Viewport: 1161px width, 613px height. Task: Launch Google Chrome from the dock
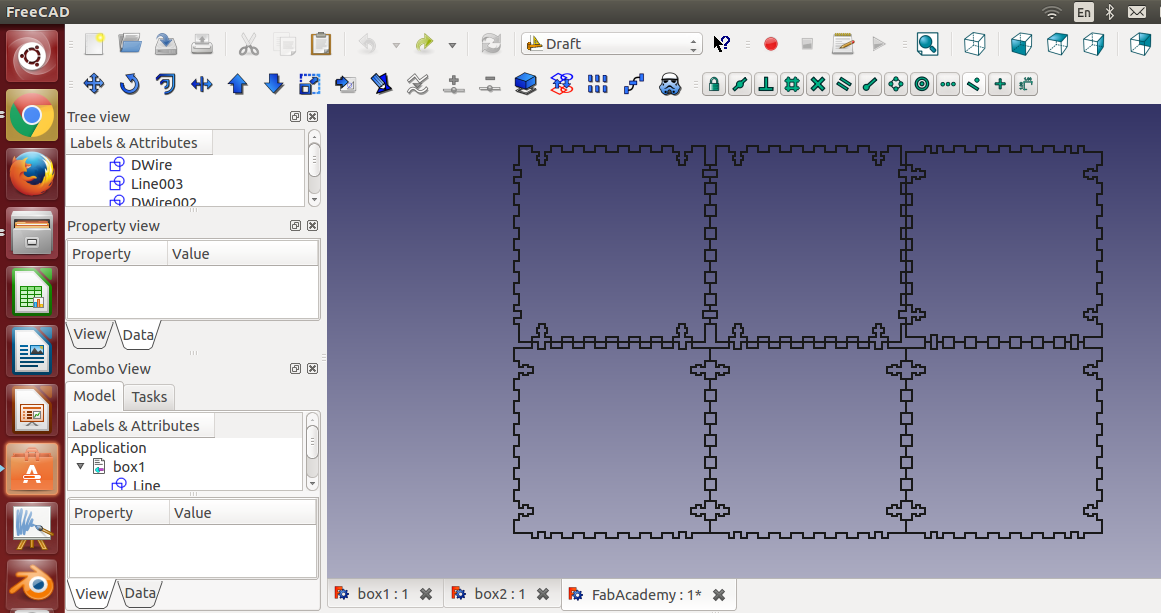tap(32, 115)
